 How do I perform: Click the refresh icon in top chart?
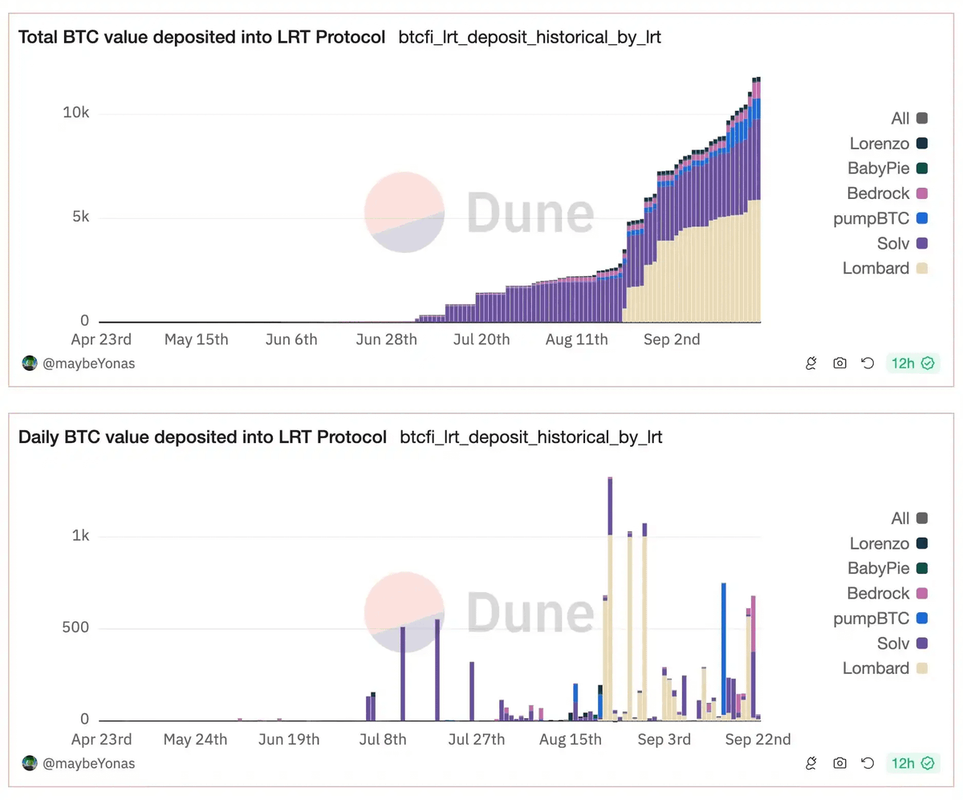tap(867, 363)
